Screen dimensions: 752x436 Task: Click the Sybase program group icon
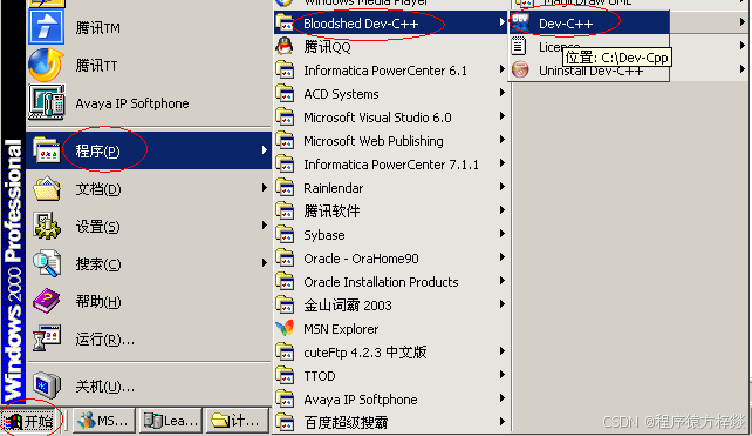pyautogui.click(x=285, y=234)
